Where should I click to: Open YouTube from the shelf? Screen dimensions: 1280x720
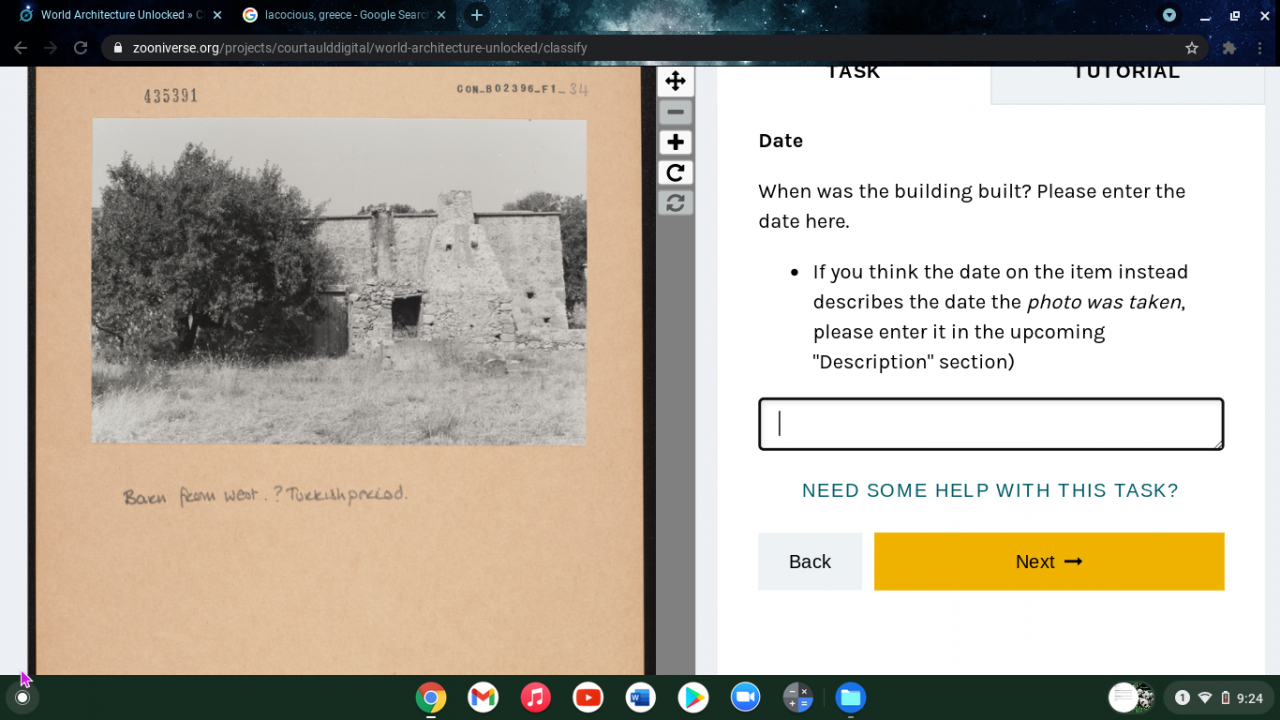588,697
